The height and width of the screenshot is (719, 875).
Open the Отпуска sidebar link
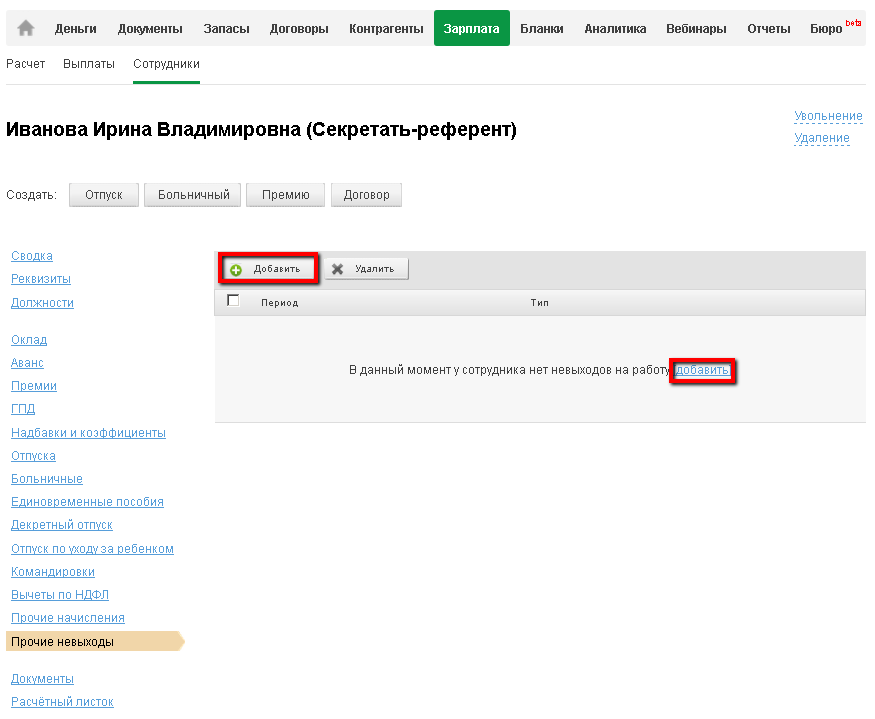(33, 456)
